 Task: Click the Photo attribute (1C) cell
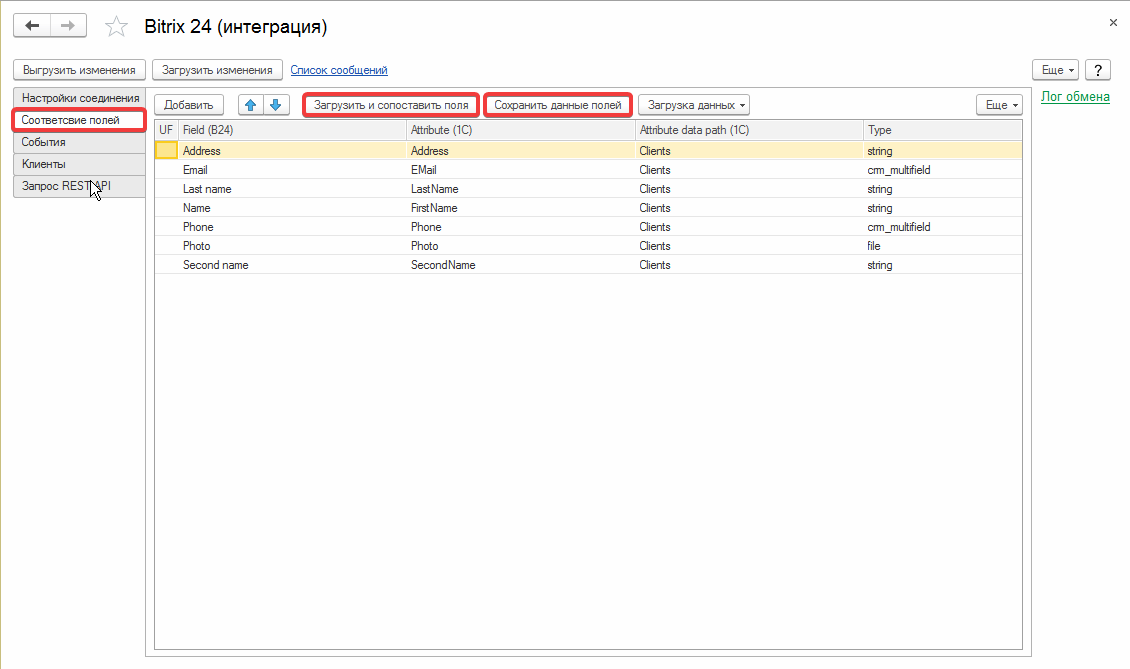tap(520, 246)
